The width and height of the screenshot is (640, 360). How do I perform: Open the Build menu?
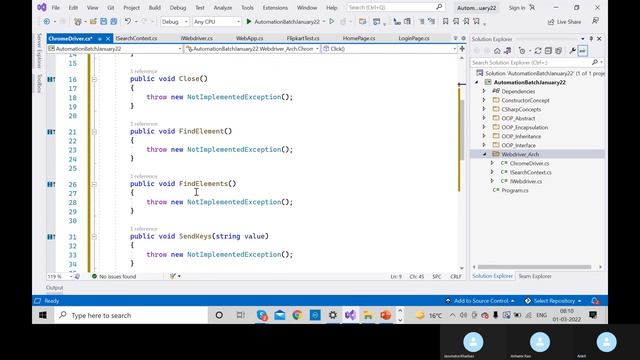click(x=155, y=7)
